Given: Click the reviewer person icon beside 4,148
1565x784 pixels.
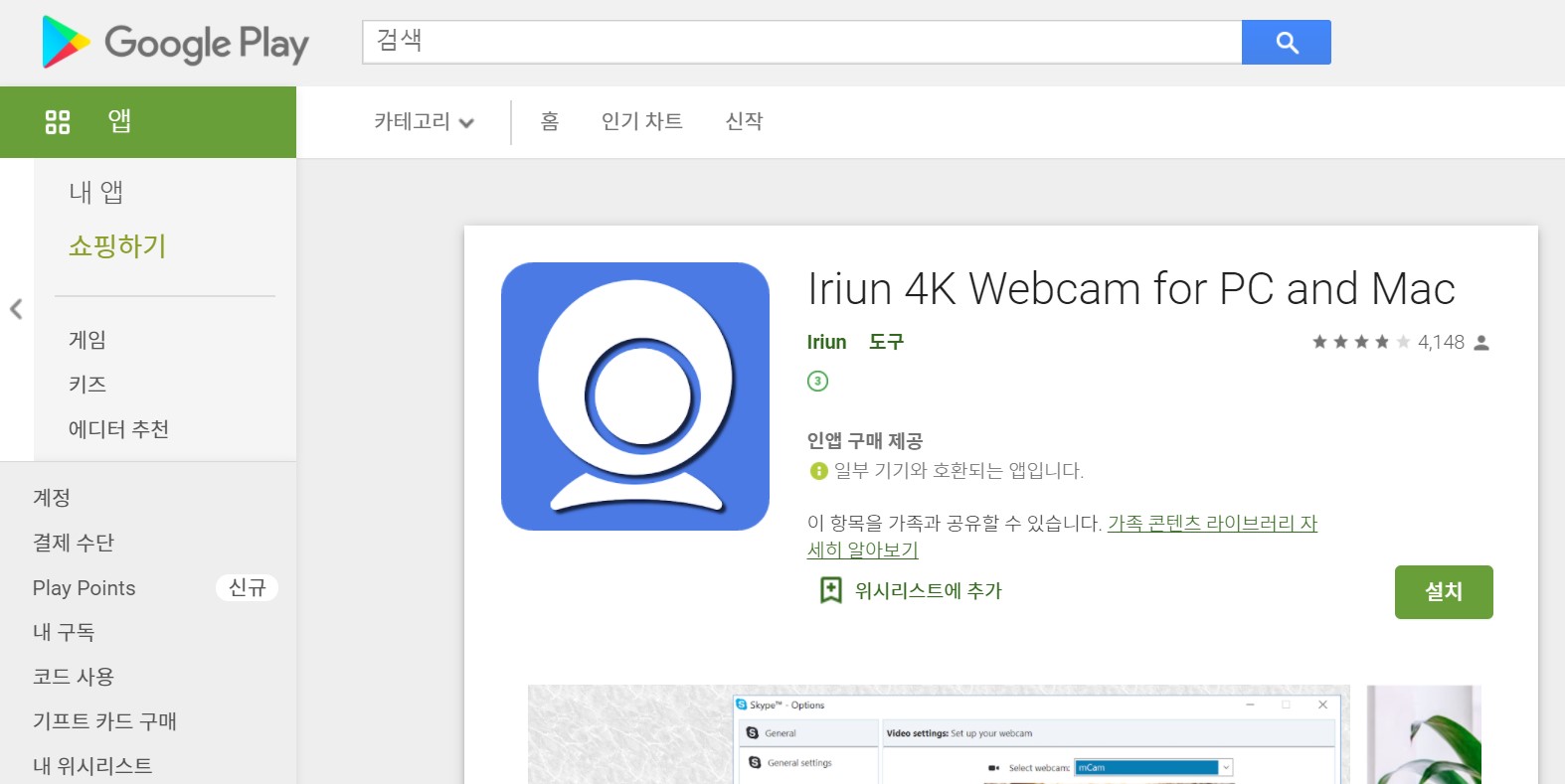Looking at the screenshot, I should (x=1481, y=343).
